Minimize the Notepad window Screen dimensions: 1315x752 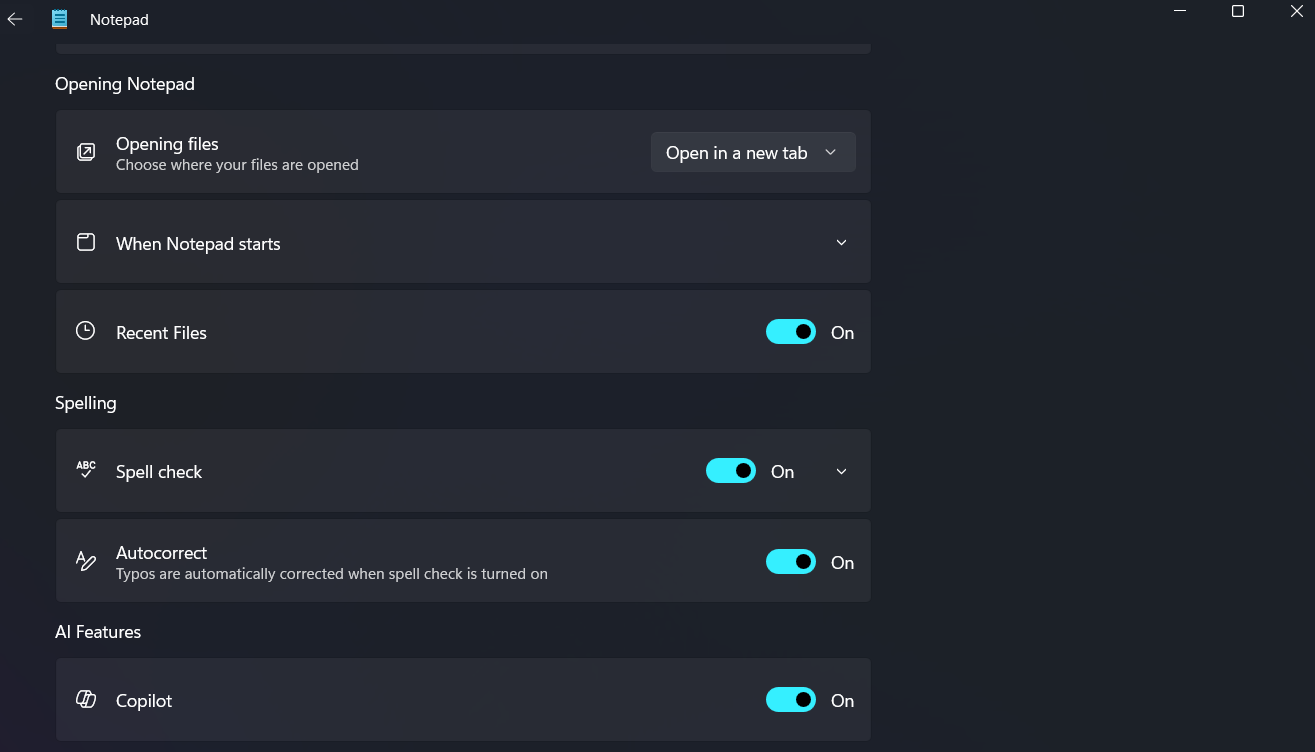[1180, 11]
